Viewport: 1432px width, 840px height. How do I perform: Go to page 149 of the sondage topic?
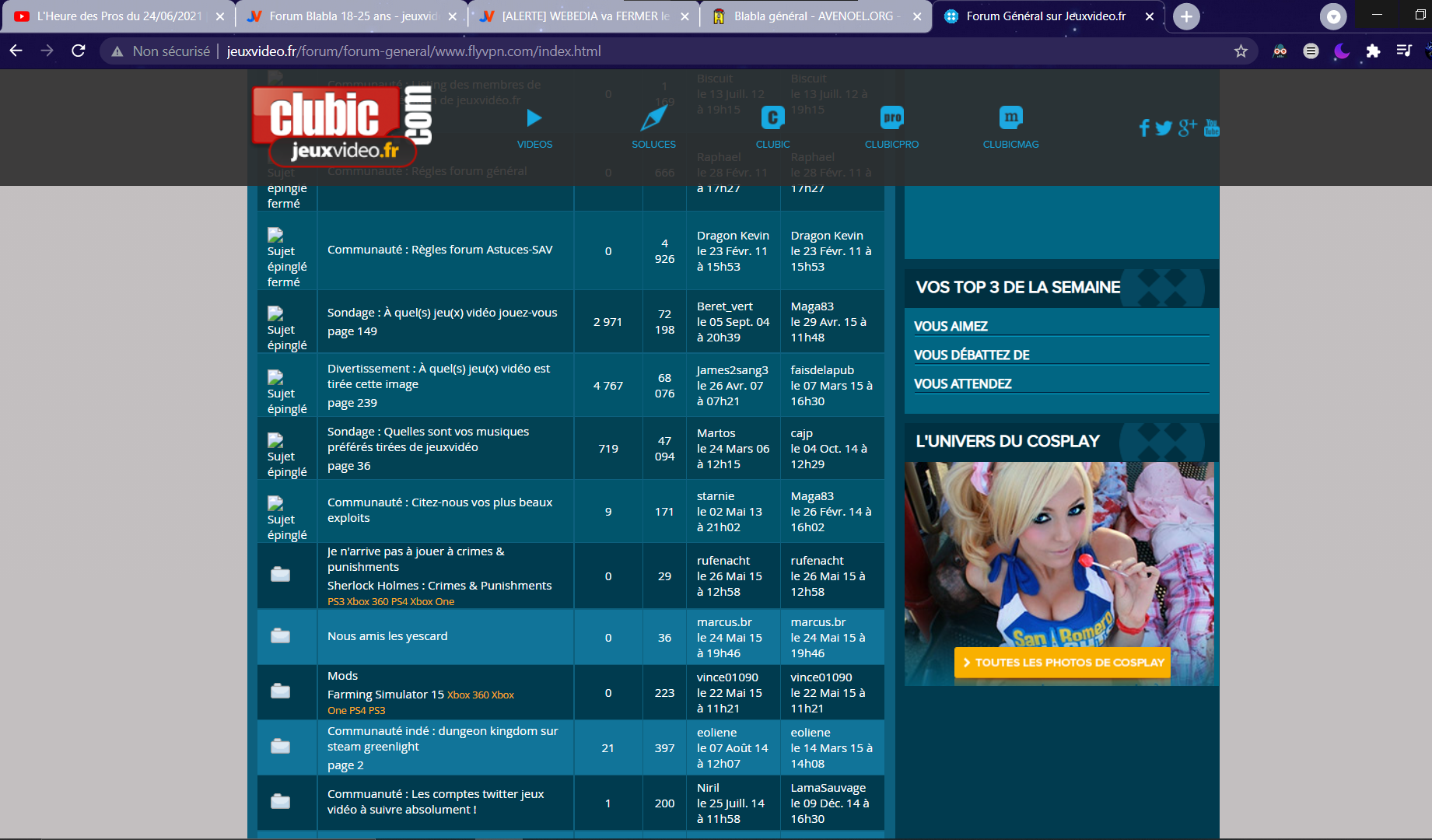(x=352, y=331)
